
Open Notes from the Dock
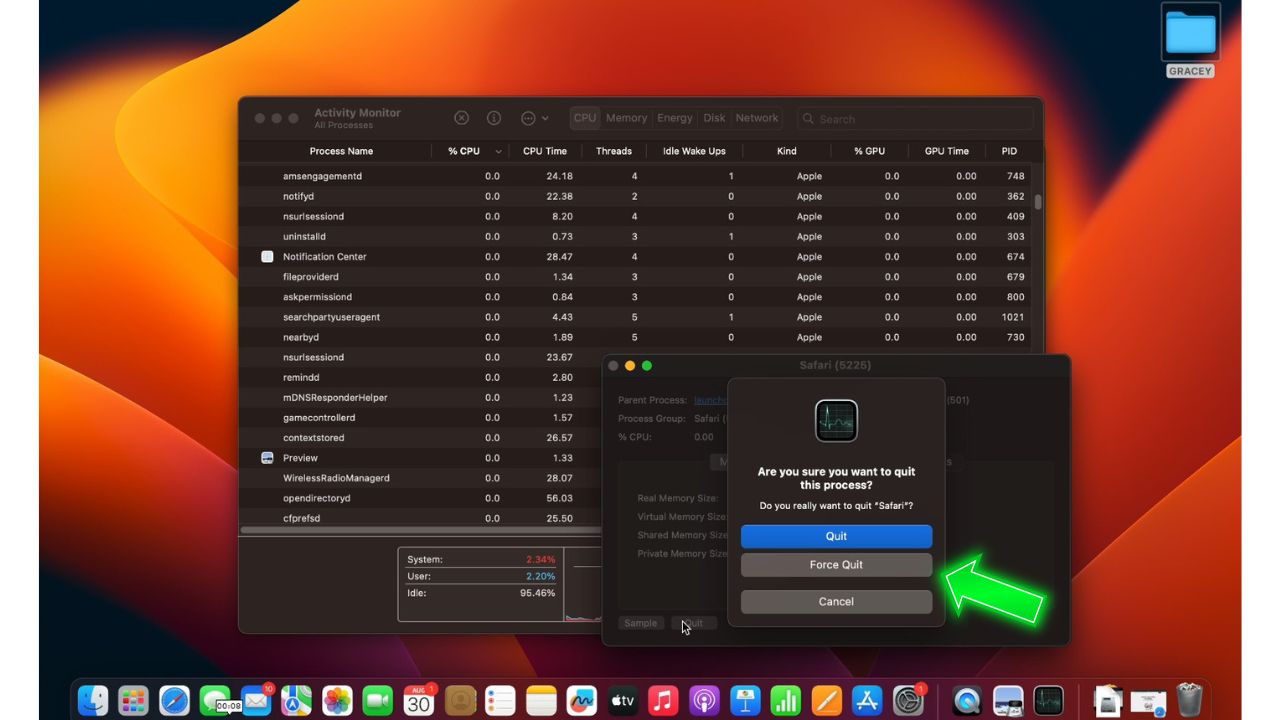[541, 700]
